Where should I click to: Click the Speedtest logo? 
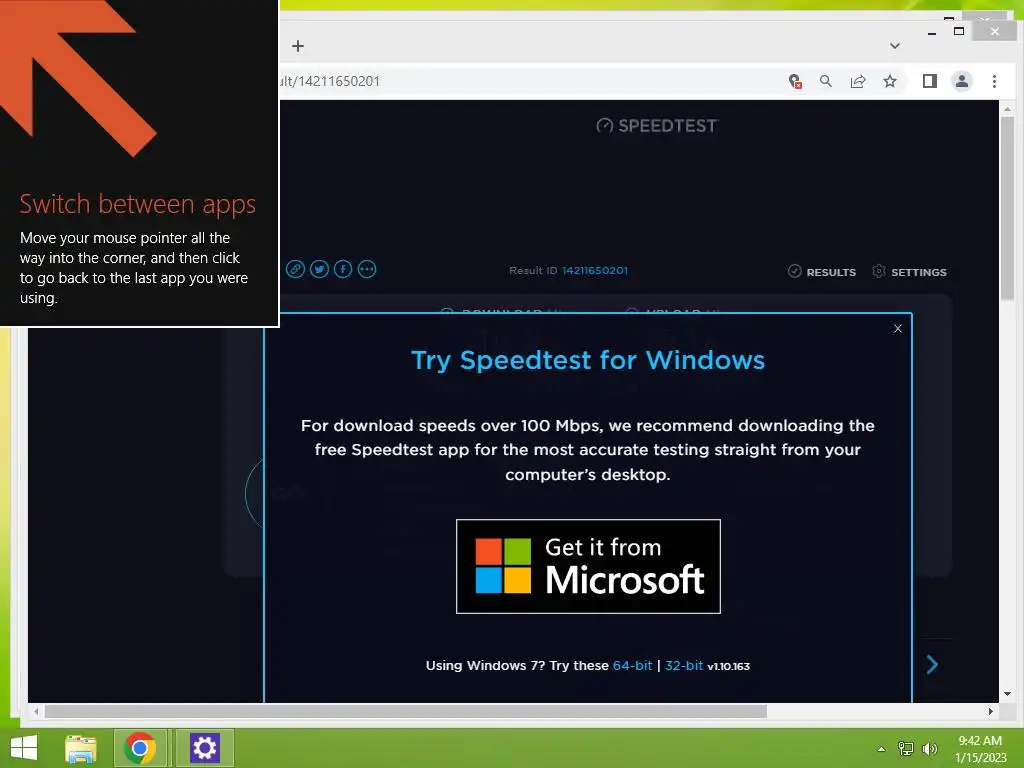coord(657,125)
